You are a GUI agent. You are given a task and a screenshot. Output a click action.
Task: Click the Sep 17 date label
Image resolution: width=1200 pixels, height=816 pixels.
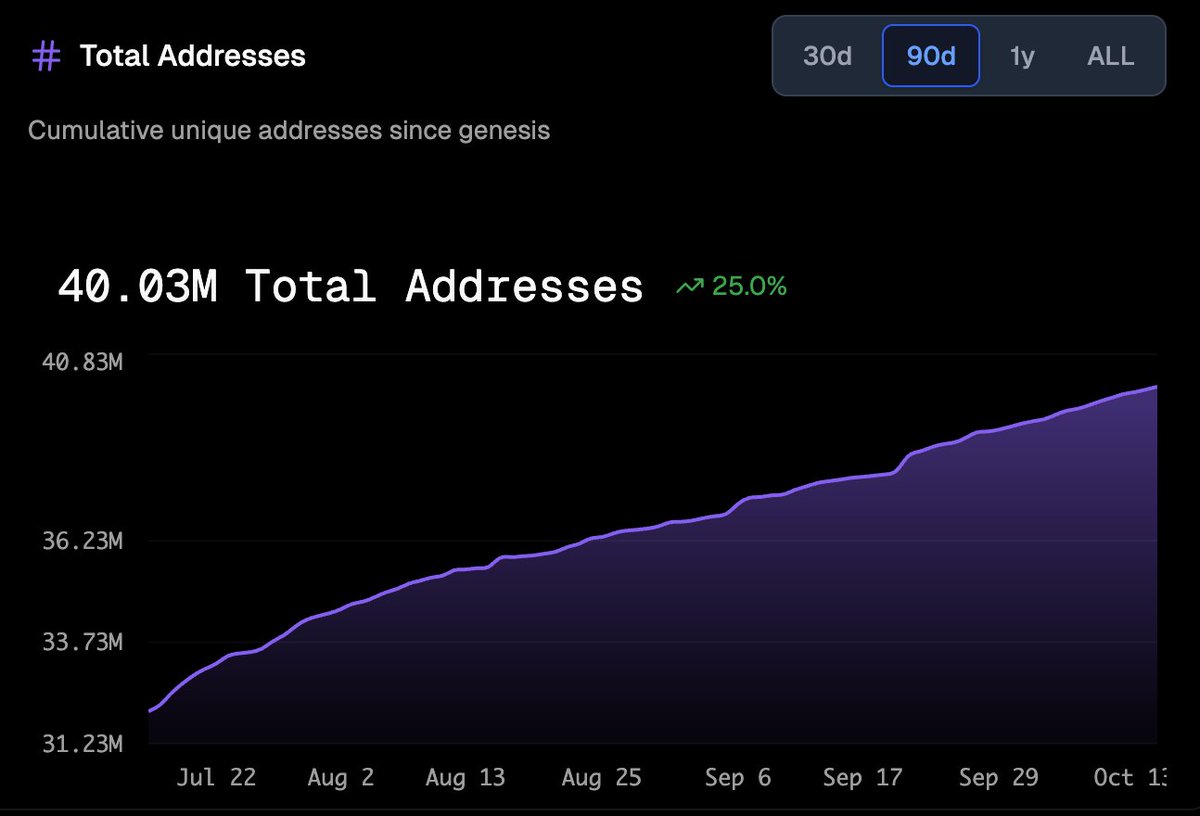[864, 777]
